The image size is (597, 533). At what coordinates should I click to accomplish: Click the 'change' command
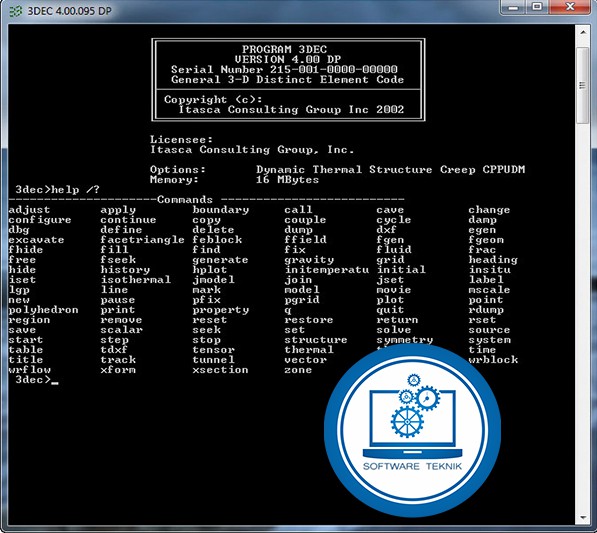coord(489,210)
